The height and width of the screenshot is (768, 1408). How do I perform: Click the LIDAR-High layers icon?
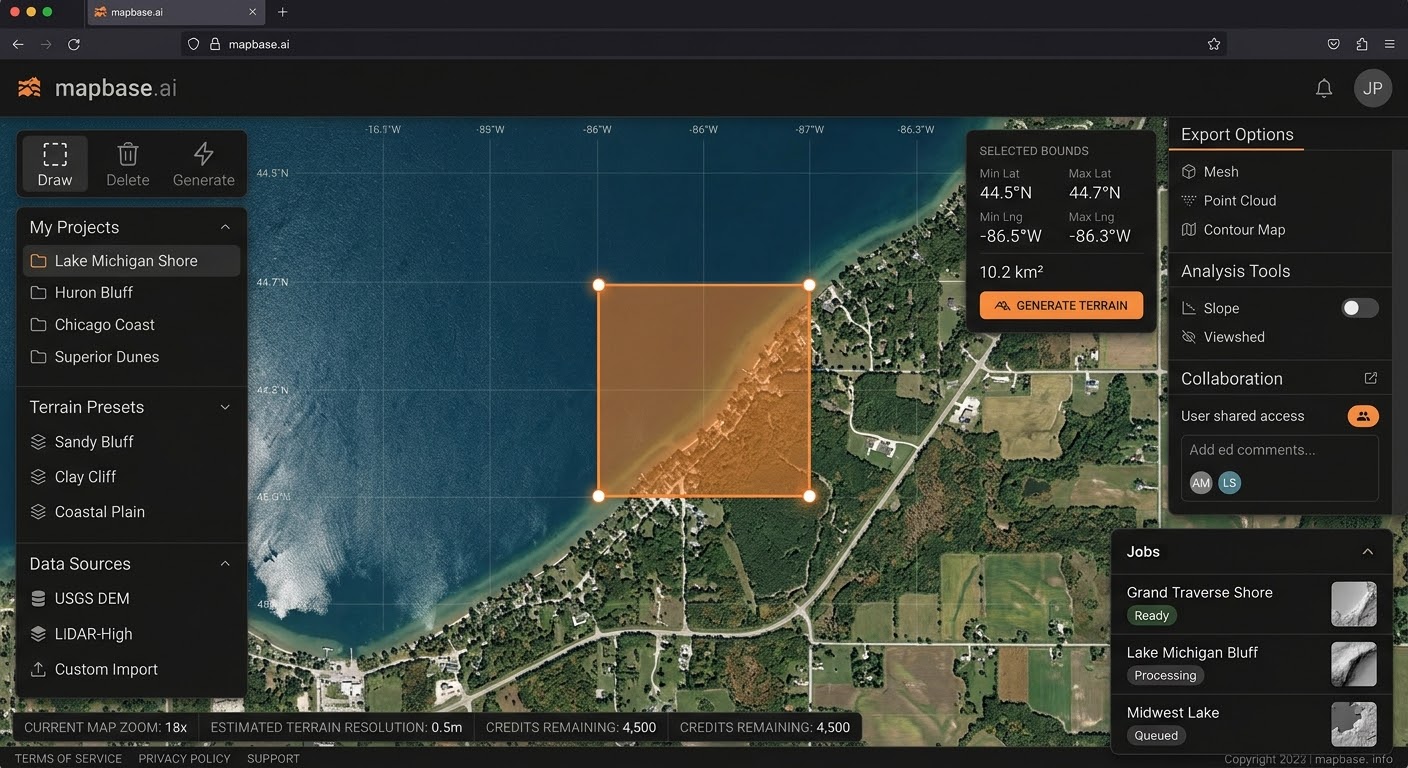38,634
